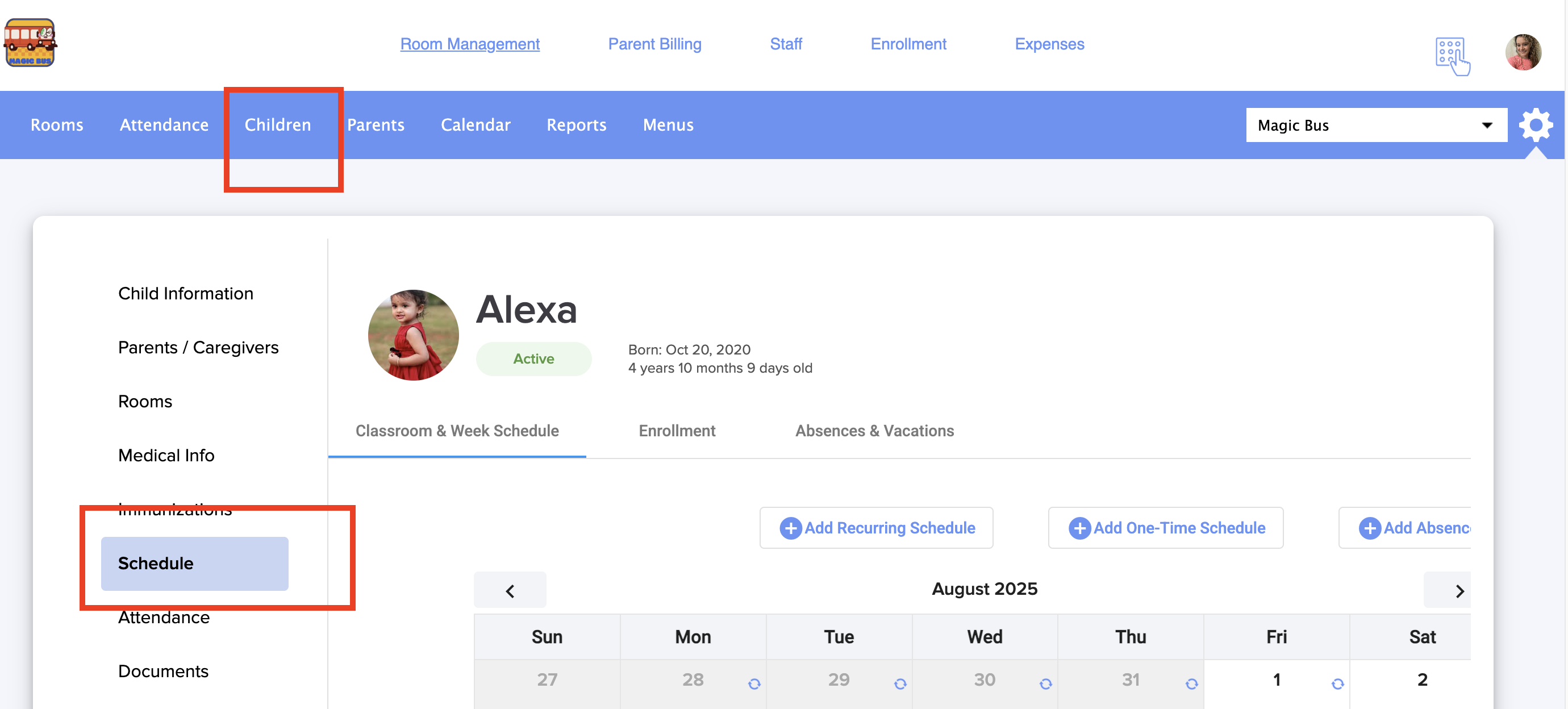The image size is (1568, 709).
Task: Click Add Recurring Schedule button
Action: (876, 527)
